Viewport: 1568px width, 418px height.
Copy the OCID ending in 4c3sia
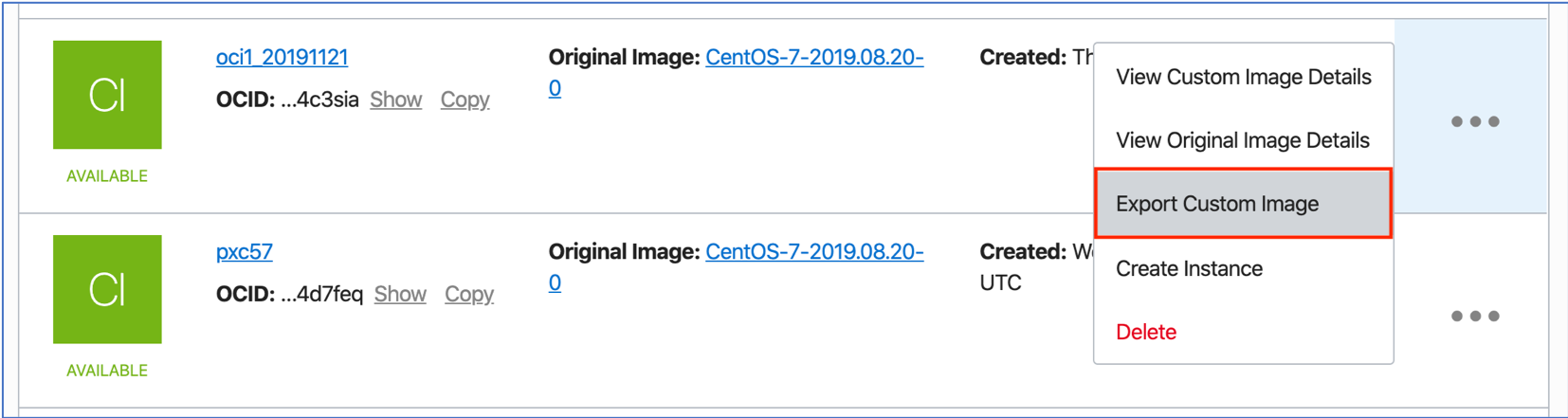coord(465,100)
